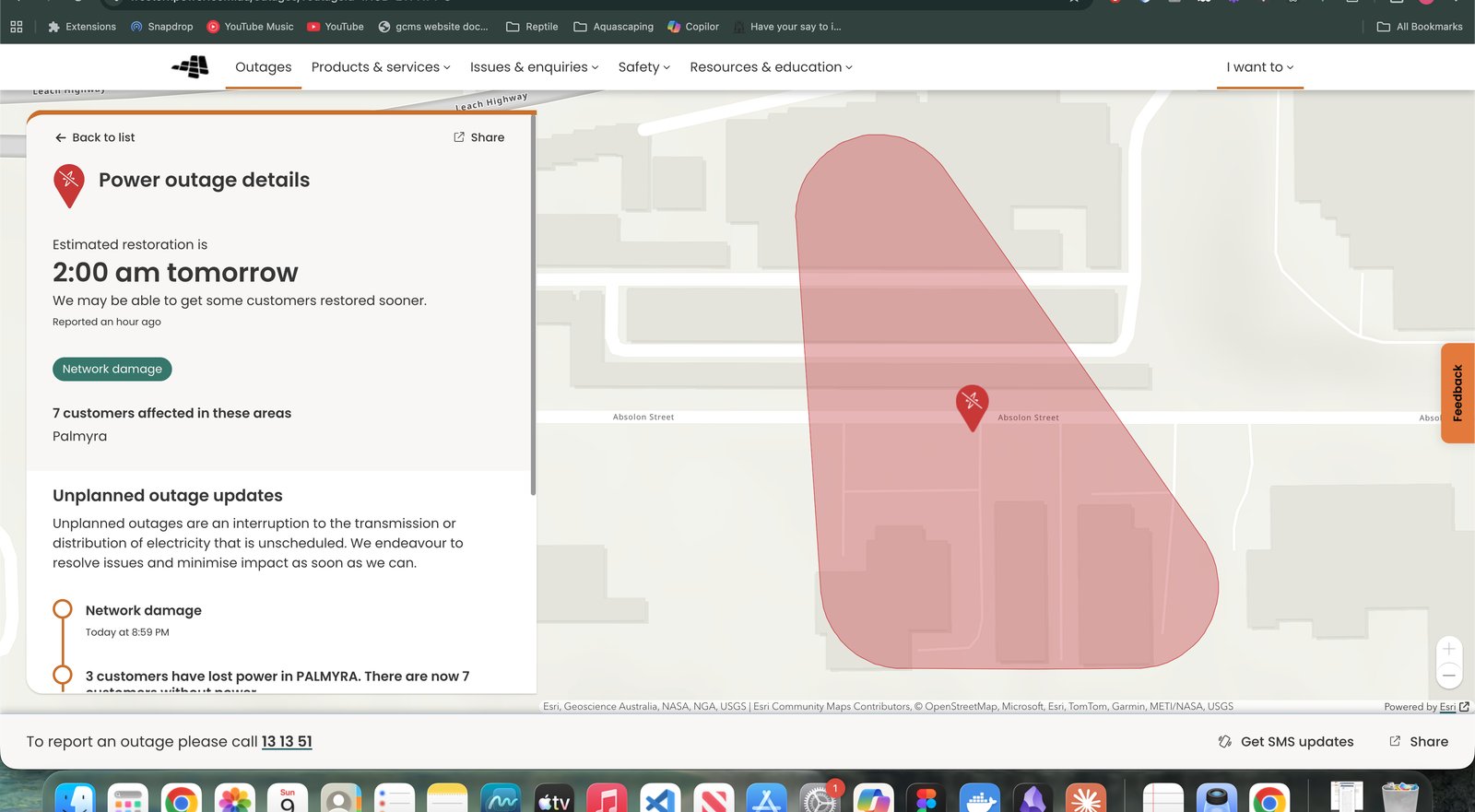Zoom out on the map
1475x812 pixels.
pyautogui.click(x=1449, y=676)
